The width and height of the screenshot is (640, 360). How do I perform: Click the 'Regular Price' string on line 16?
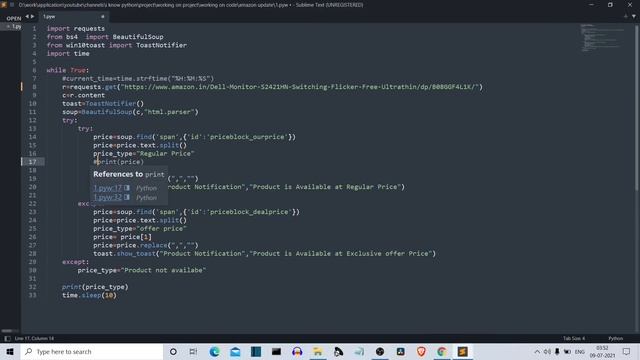click(165, 153)
